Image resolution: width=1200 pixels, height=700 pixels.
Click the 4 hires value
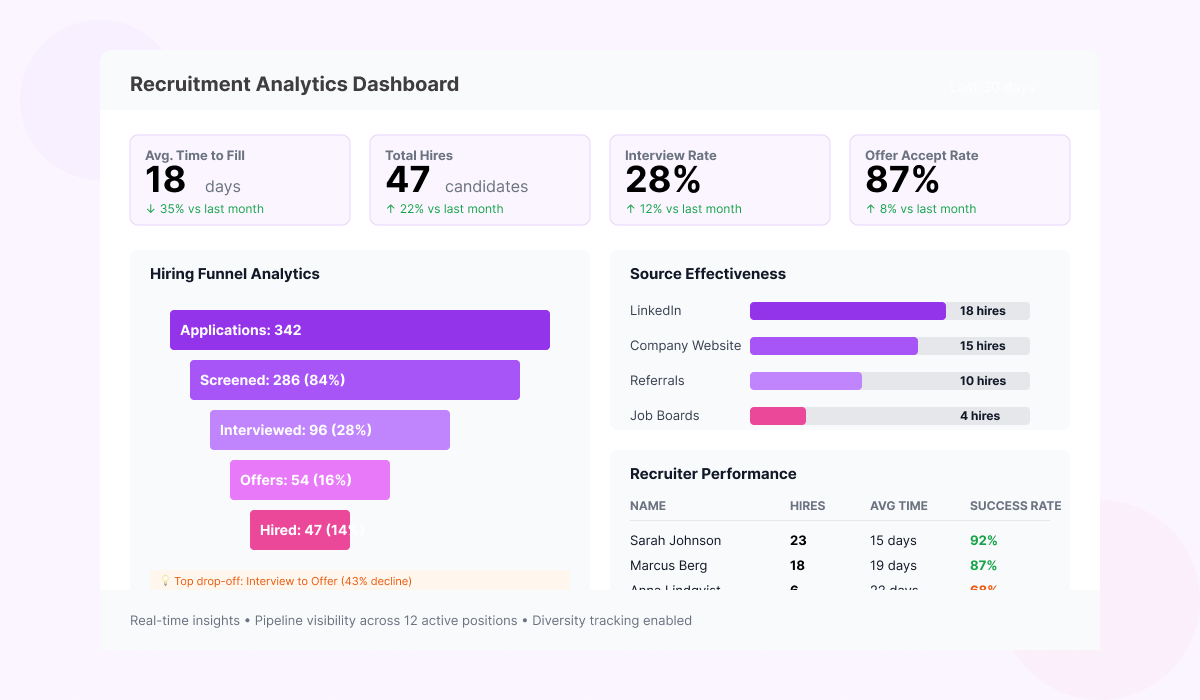pos(980,416)
